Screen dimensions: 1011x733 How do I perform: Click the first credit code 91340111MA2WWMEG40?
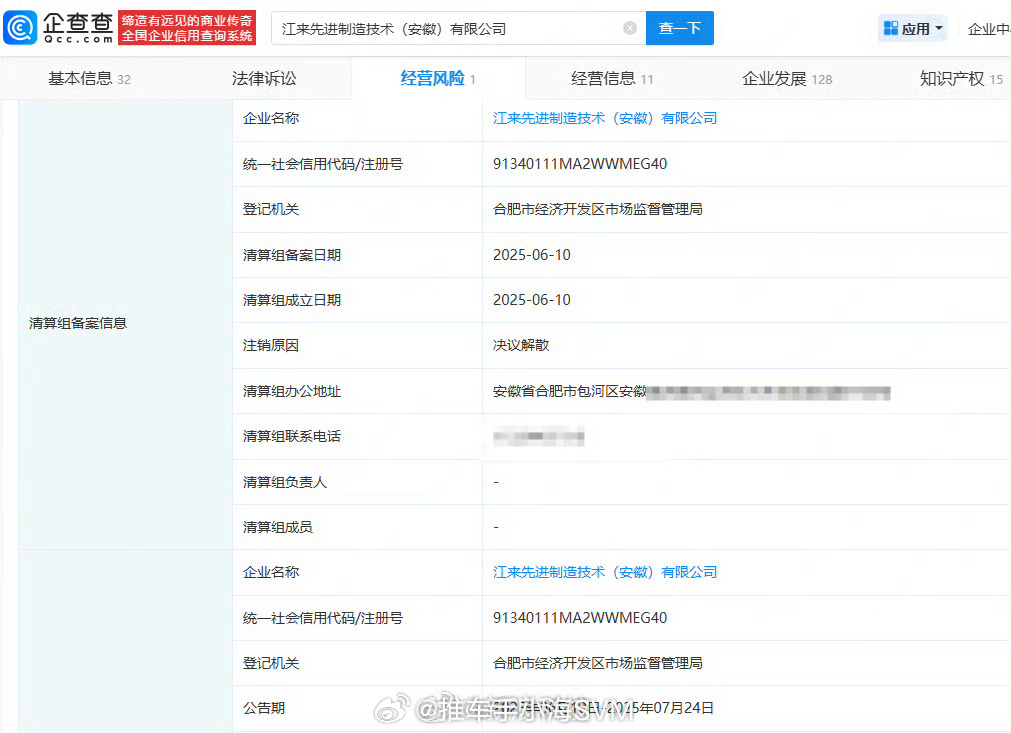click(580, 164)
